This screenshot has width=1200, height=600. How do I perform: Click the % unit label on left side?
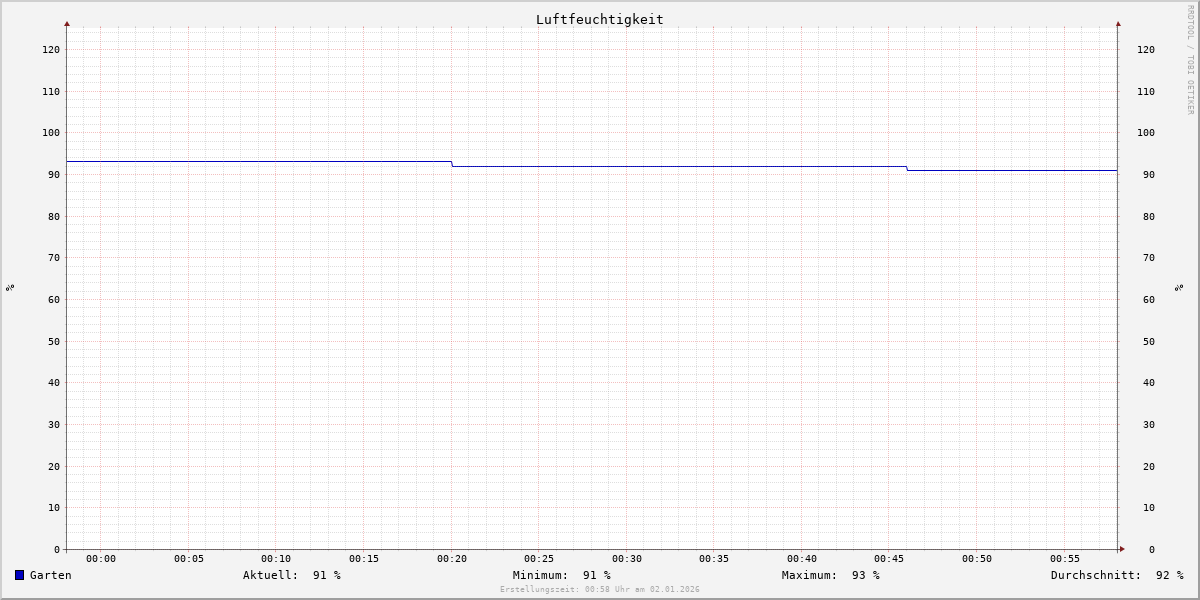point(10,287)
